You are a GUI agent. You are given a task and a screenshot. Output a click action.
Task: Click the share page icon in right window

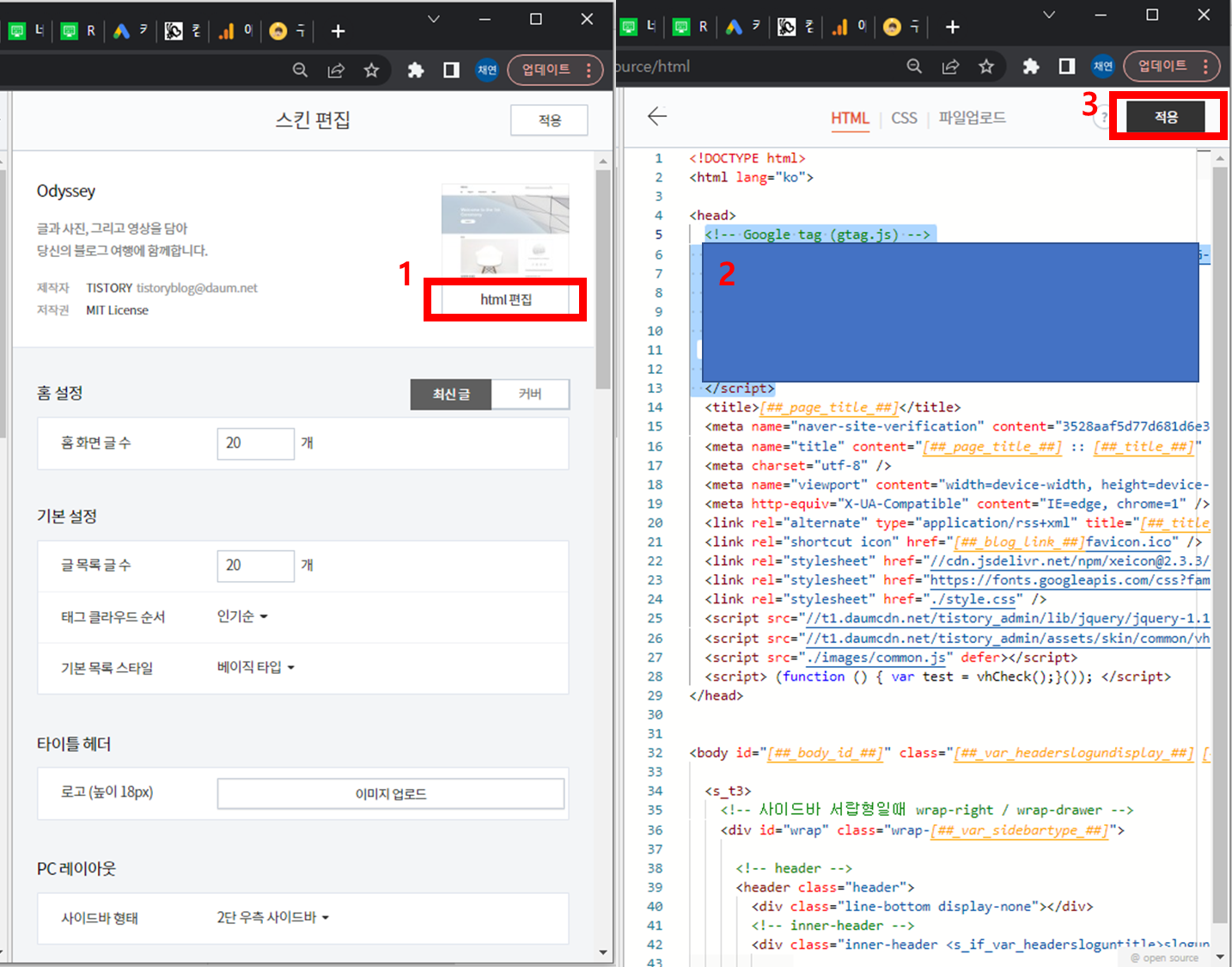[x=950, y=66]
